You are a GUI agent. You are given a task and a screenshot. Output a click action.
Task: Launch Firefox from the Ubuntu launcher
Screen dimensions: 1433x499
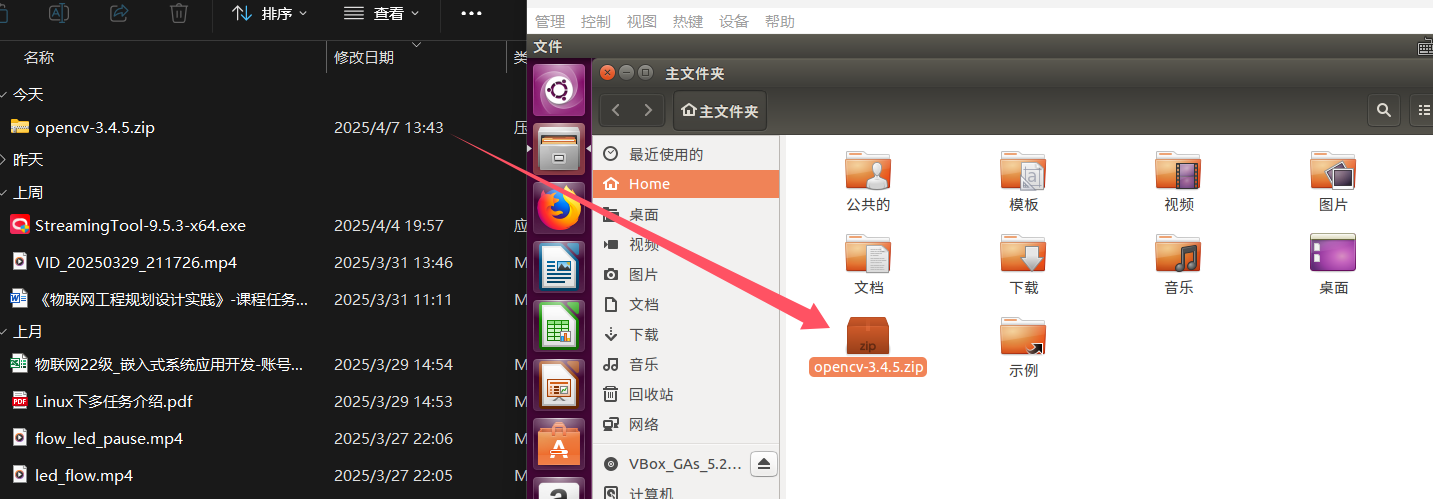pyautogui.click(x=558, y=209)
